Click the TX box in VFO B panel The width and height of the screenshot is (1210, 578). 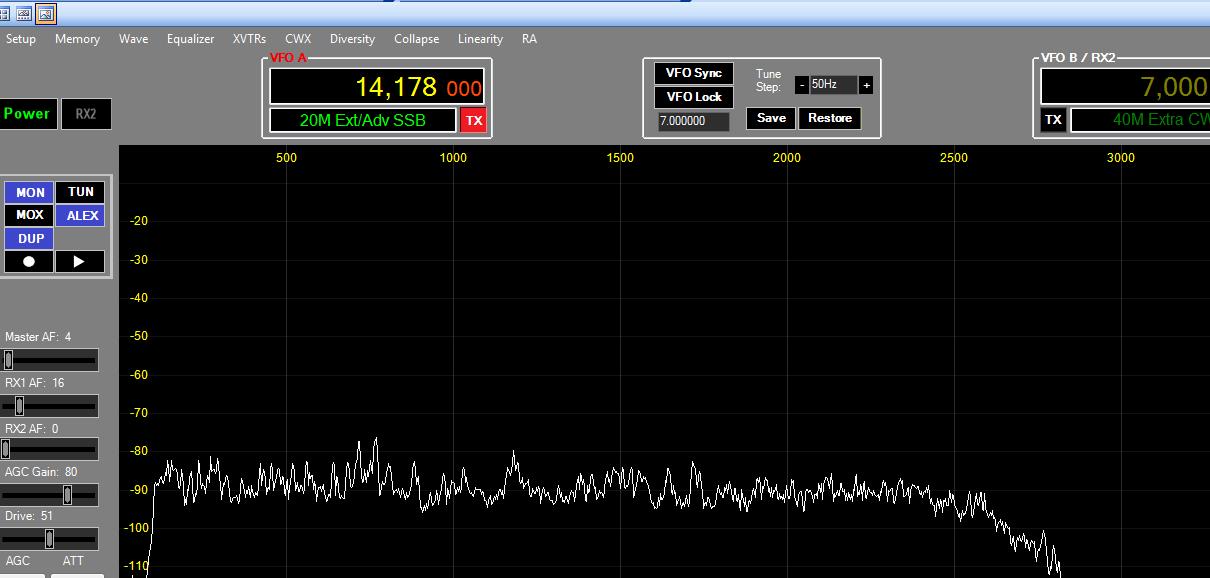point(1053,121)
